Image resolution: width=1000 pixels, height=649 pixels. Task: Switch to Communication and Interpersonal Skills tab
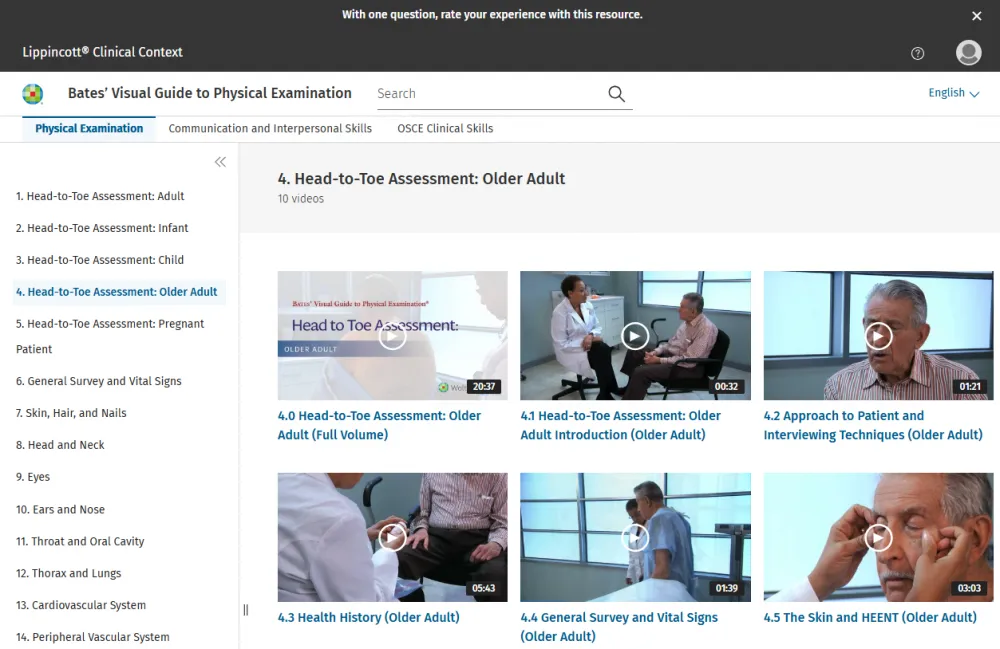[x=270, y=128]
